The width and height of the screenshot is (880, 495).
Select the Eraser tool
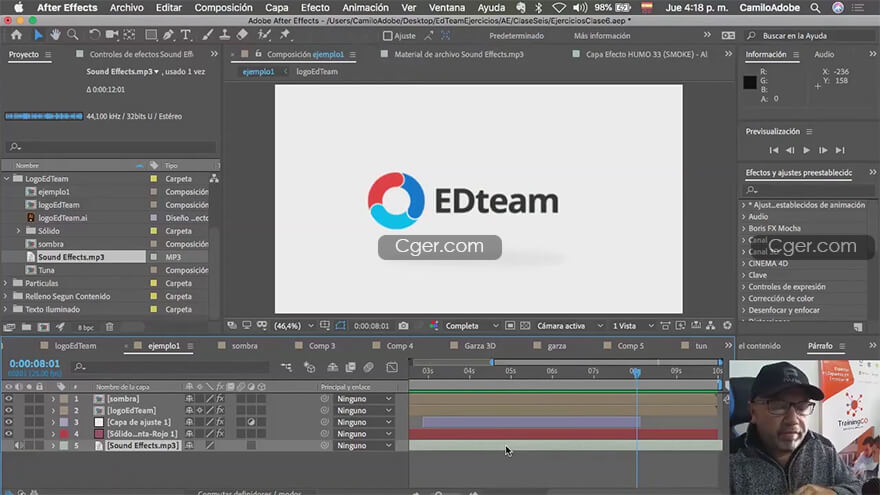pos(242,35)
